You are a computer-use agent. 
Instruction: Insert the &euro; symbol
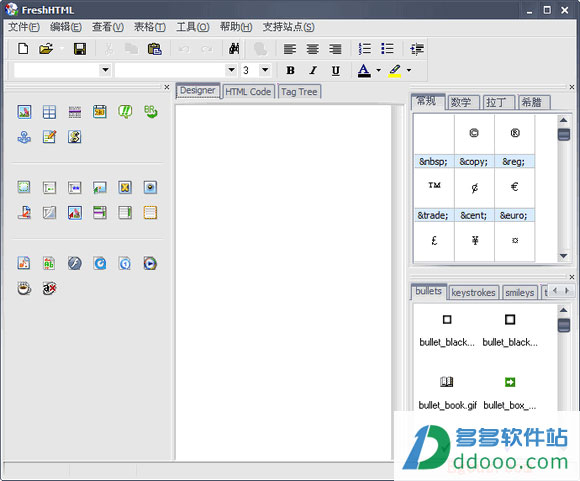click(515, 195)
